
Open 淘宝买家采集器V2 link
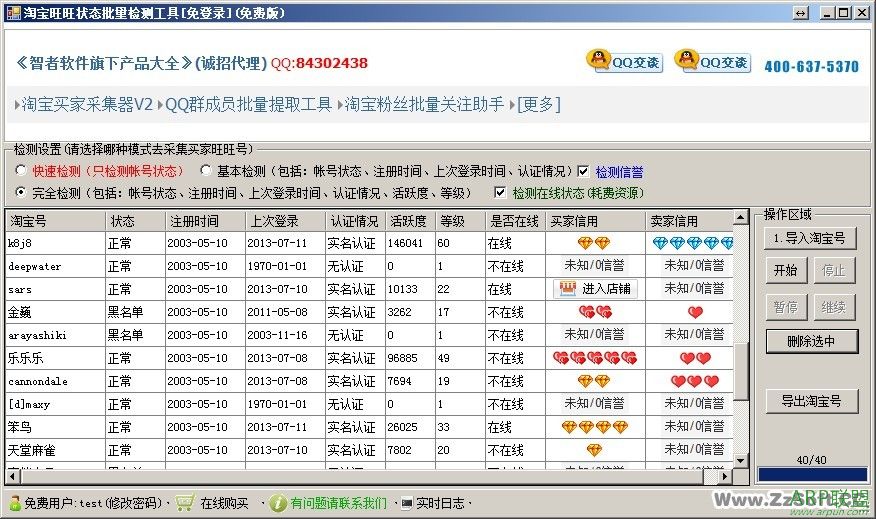click(x=87, y=104)
